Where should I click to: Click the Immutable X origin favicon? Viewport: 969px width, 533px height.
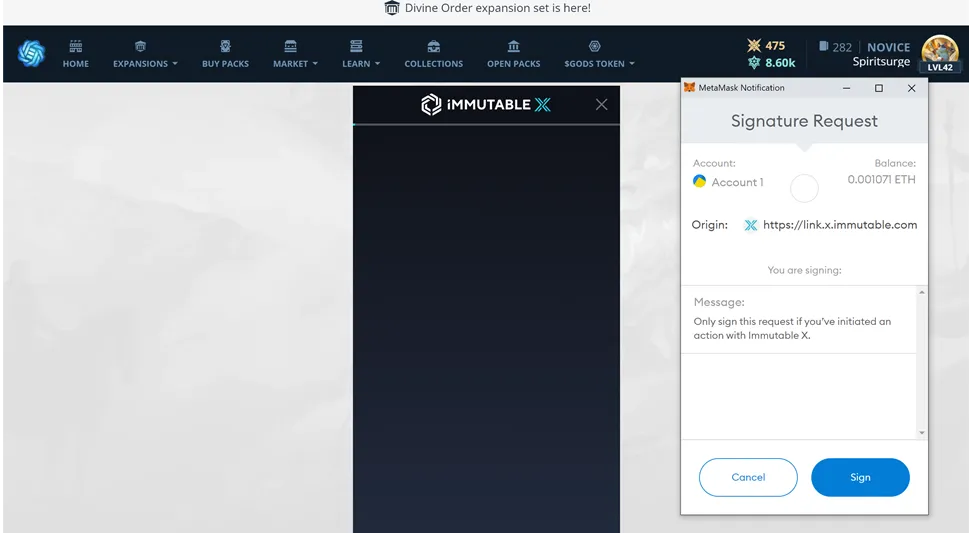[751, 225]
